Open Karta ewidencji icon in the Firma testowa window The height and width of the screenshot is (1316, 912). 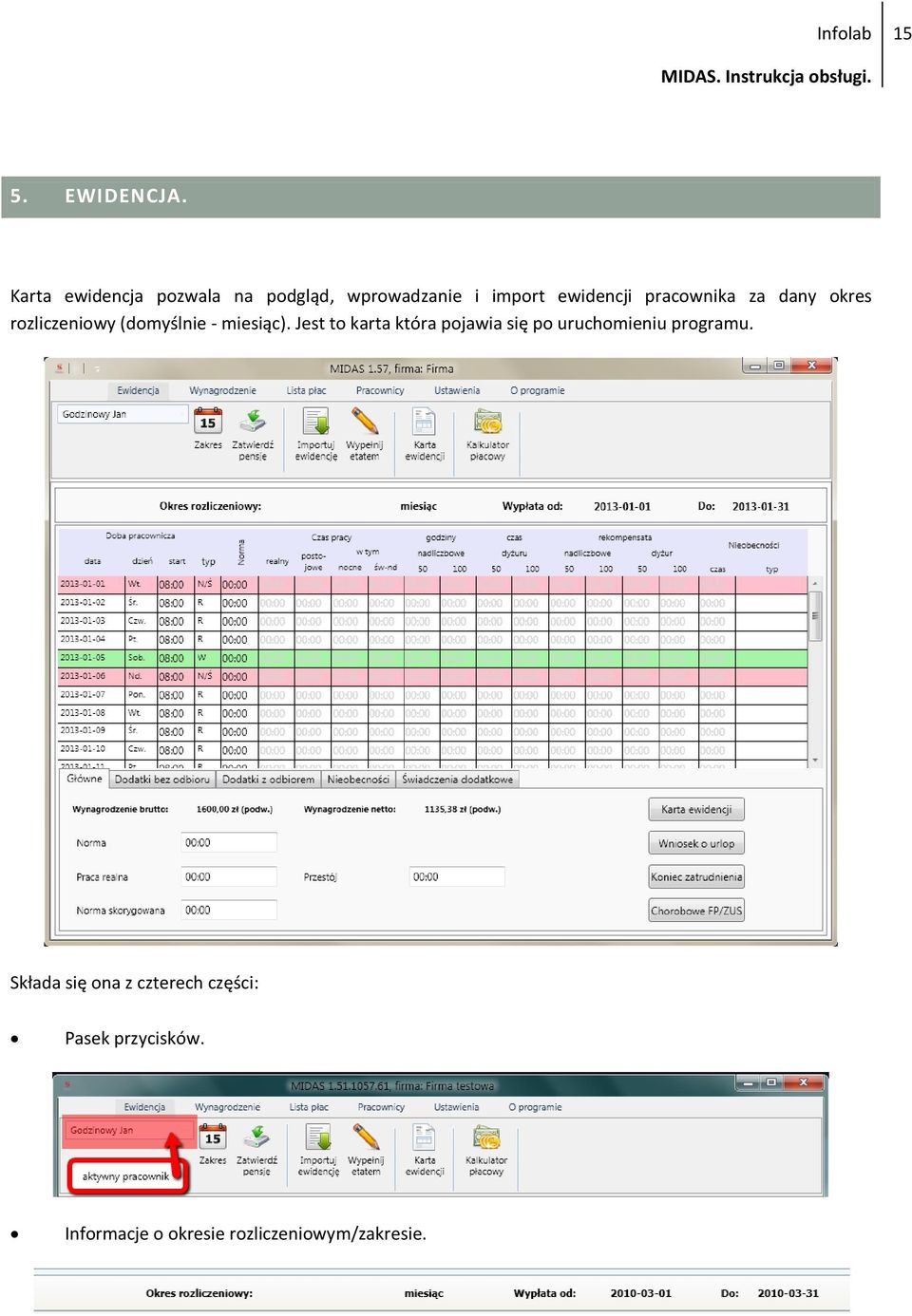[x=425, y=1137]
